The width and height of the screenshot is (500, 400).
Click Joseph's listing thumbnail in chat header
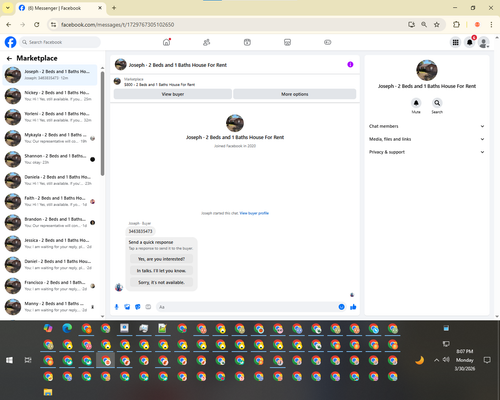[x=121, y=65]
